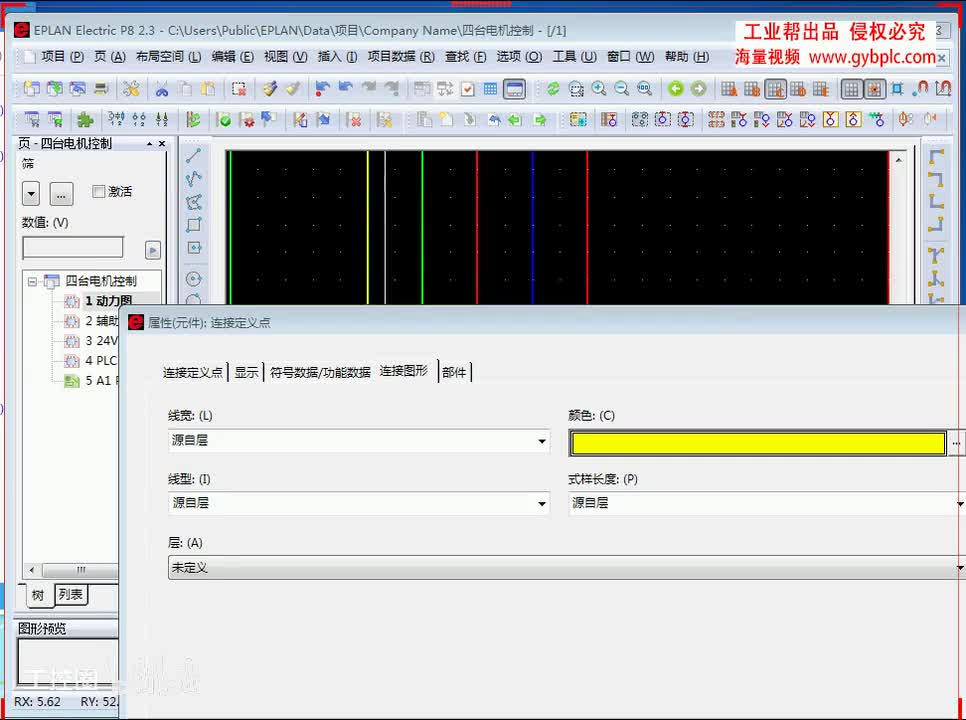The image size is (966, 720).
Task: Go forward with the green right arrow
Action: (x=699, y=89)
